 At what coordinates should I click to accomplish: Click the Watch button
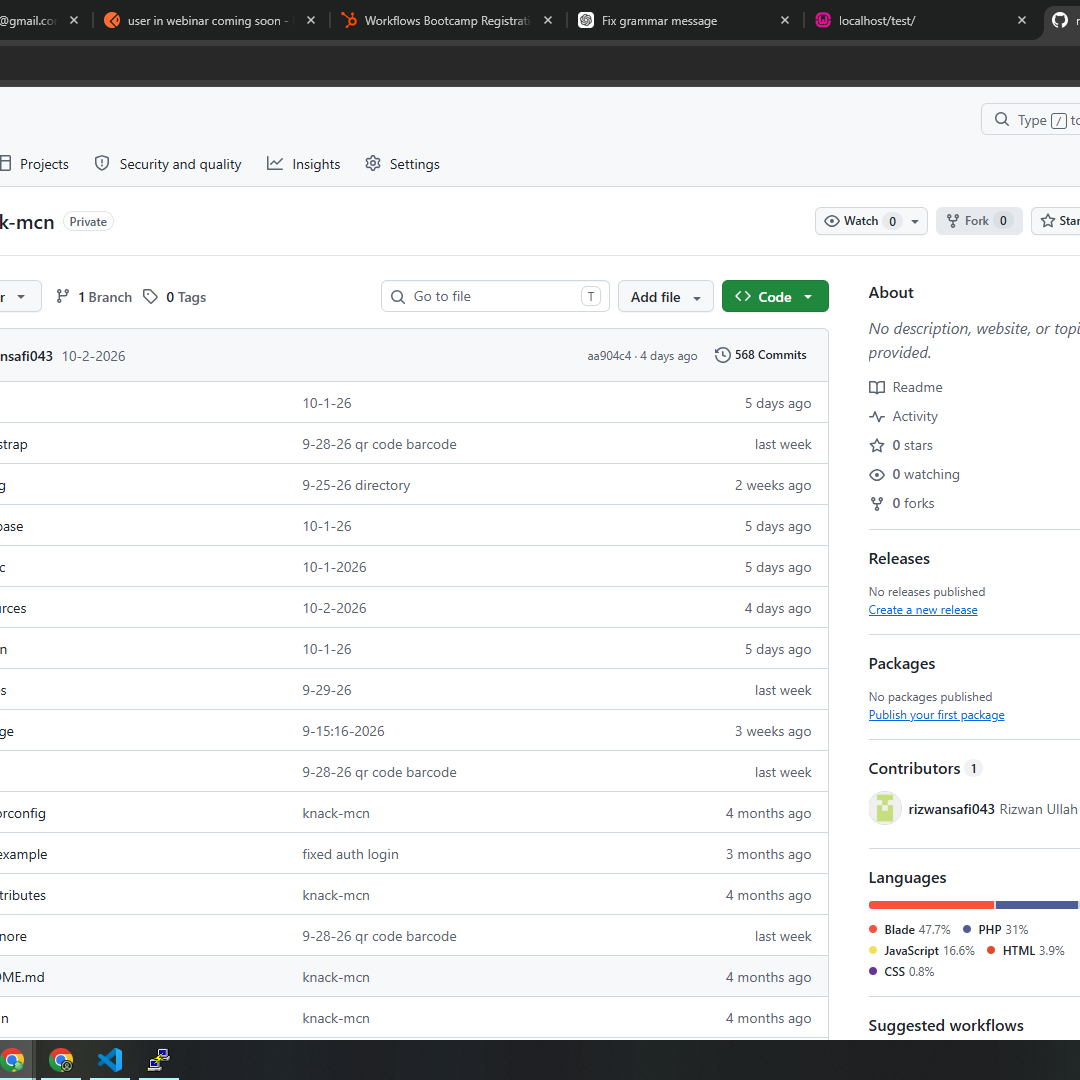(x=860, y=221)
